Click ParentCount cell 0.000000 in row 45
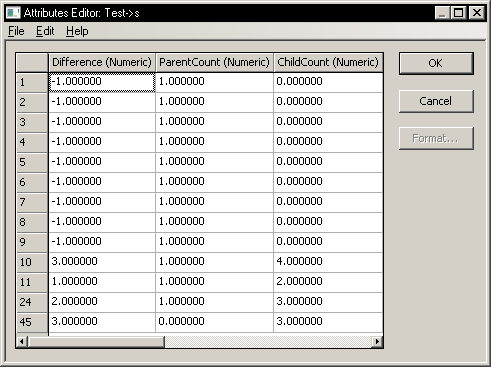491x367 pixels. point(214,322)
